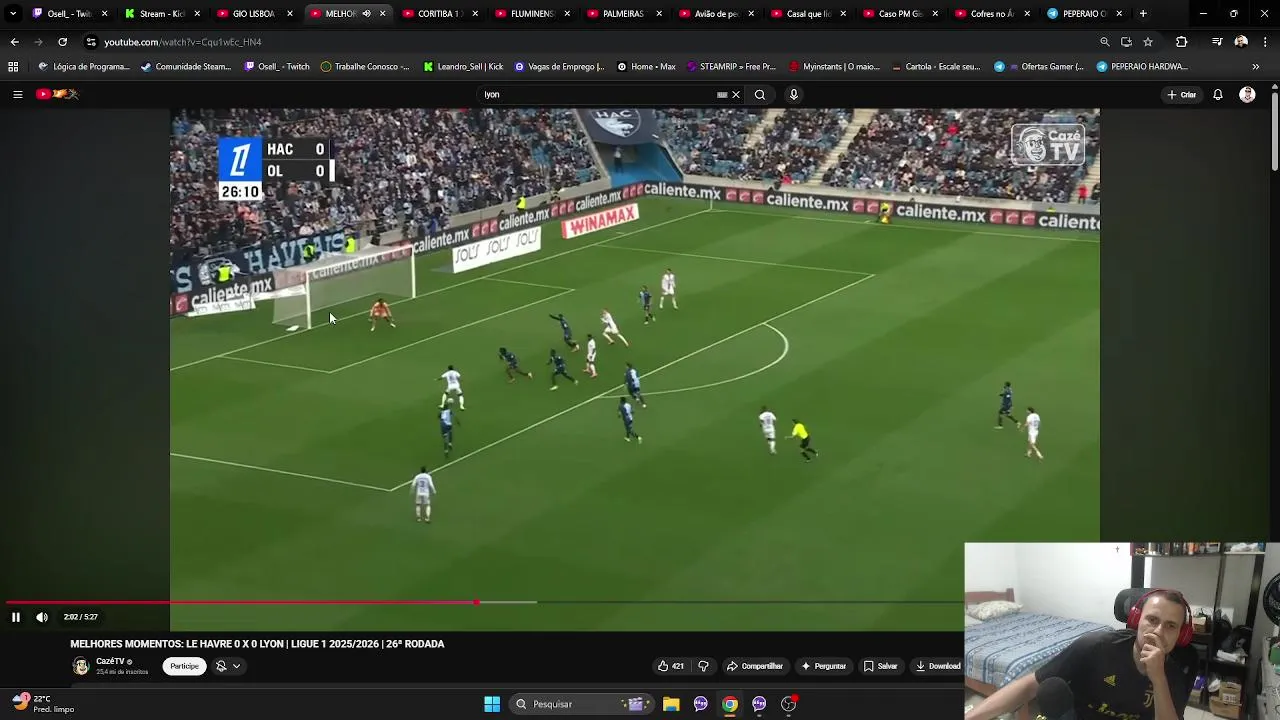This screenshot has height=720, width=1280.
Task: Open the tab search dropdown arrow
Action: coord(12,14)
